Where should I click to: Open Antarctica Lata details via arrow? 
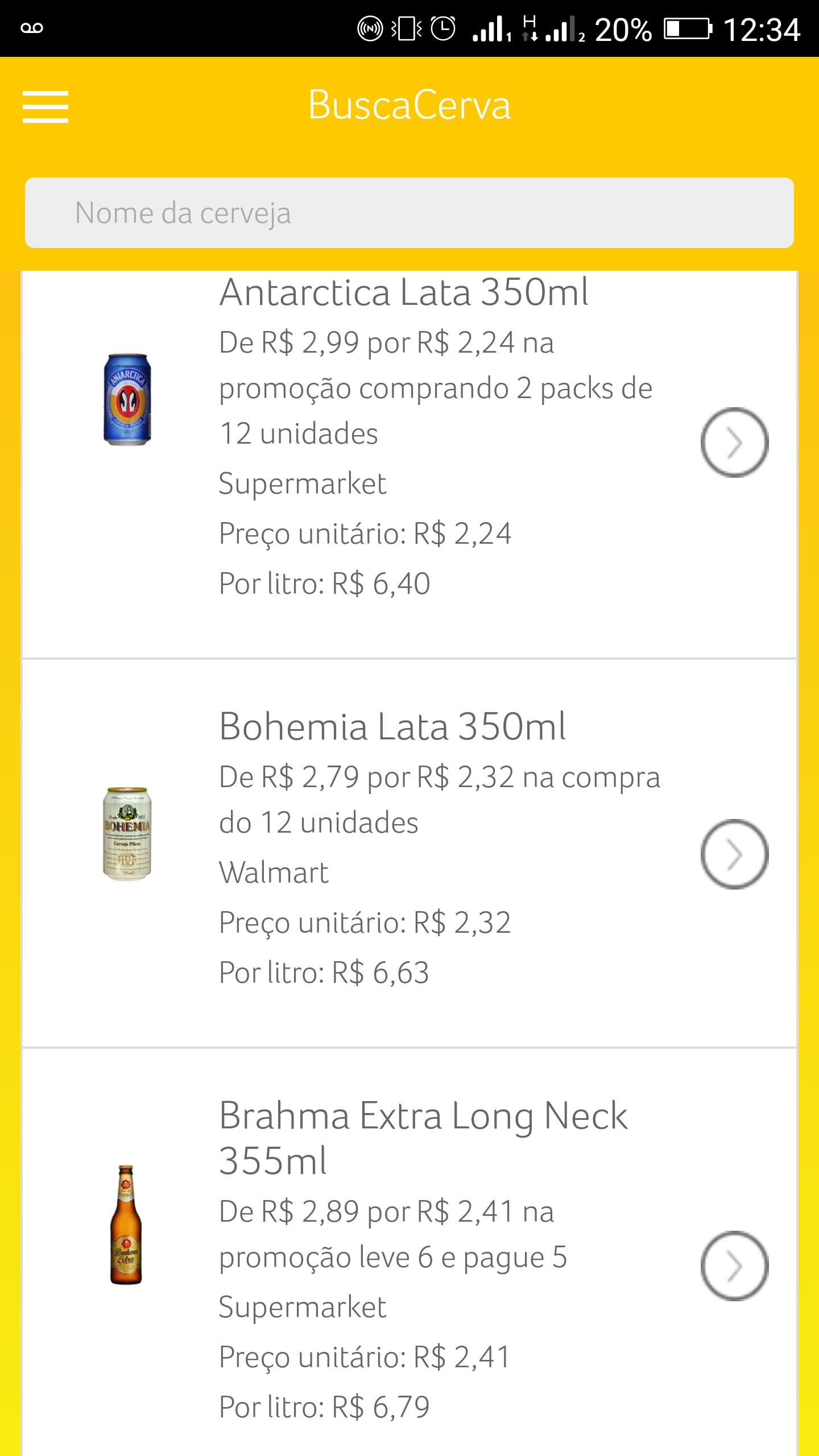pyautogui.click(x=734, y=442)
